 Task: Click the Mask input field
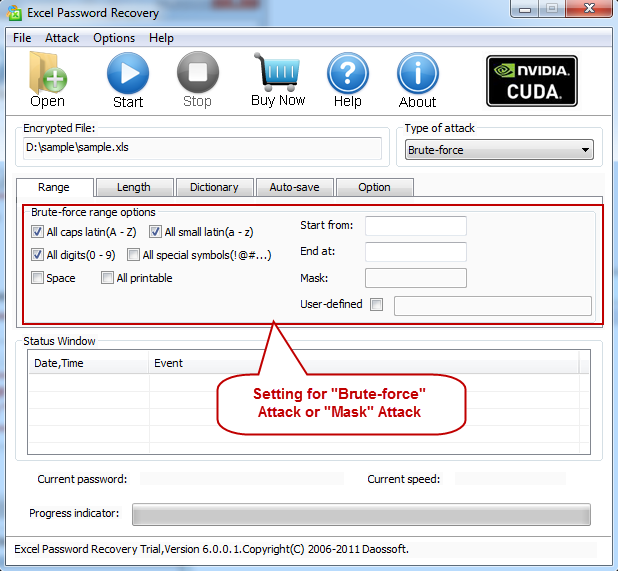[x=416, y=278]
